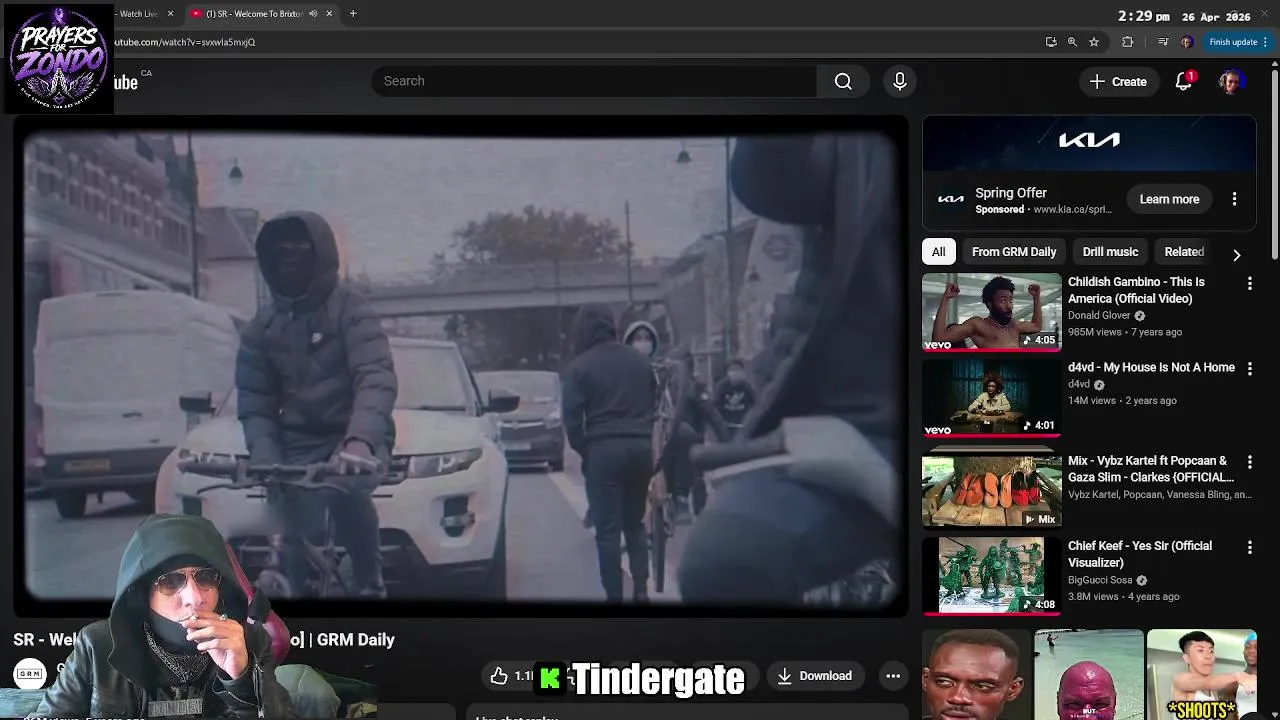Focus the YouTube Search field
Screen dimensions: 1280x720
pyautogui.click(x=594, y=81)
